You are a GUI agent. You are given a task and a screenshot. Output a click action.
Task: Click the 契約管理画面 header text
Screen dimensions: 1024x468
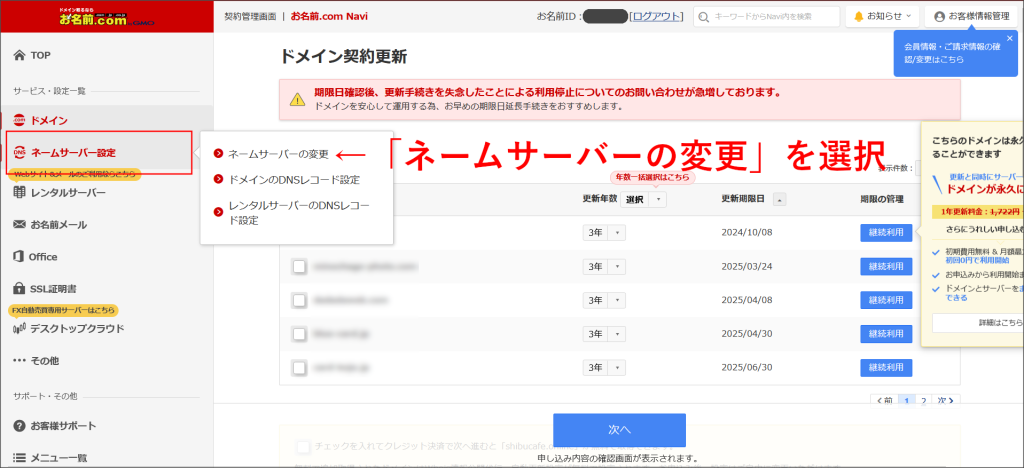point(249,16)
